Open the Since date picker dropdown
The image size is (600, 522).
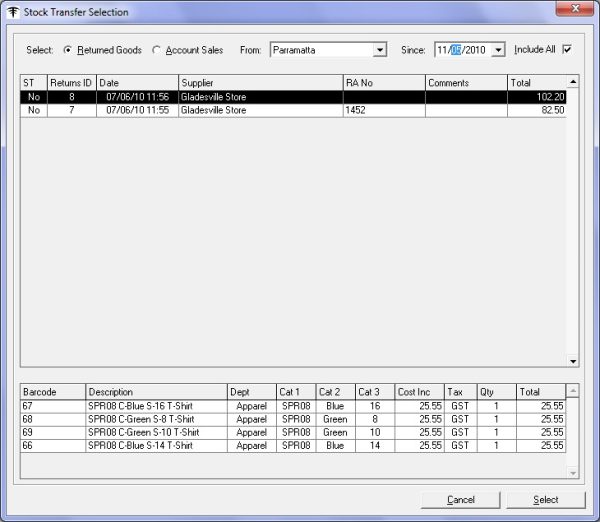498,49
